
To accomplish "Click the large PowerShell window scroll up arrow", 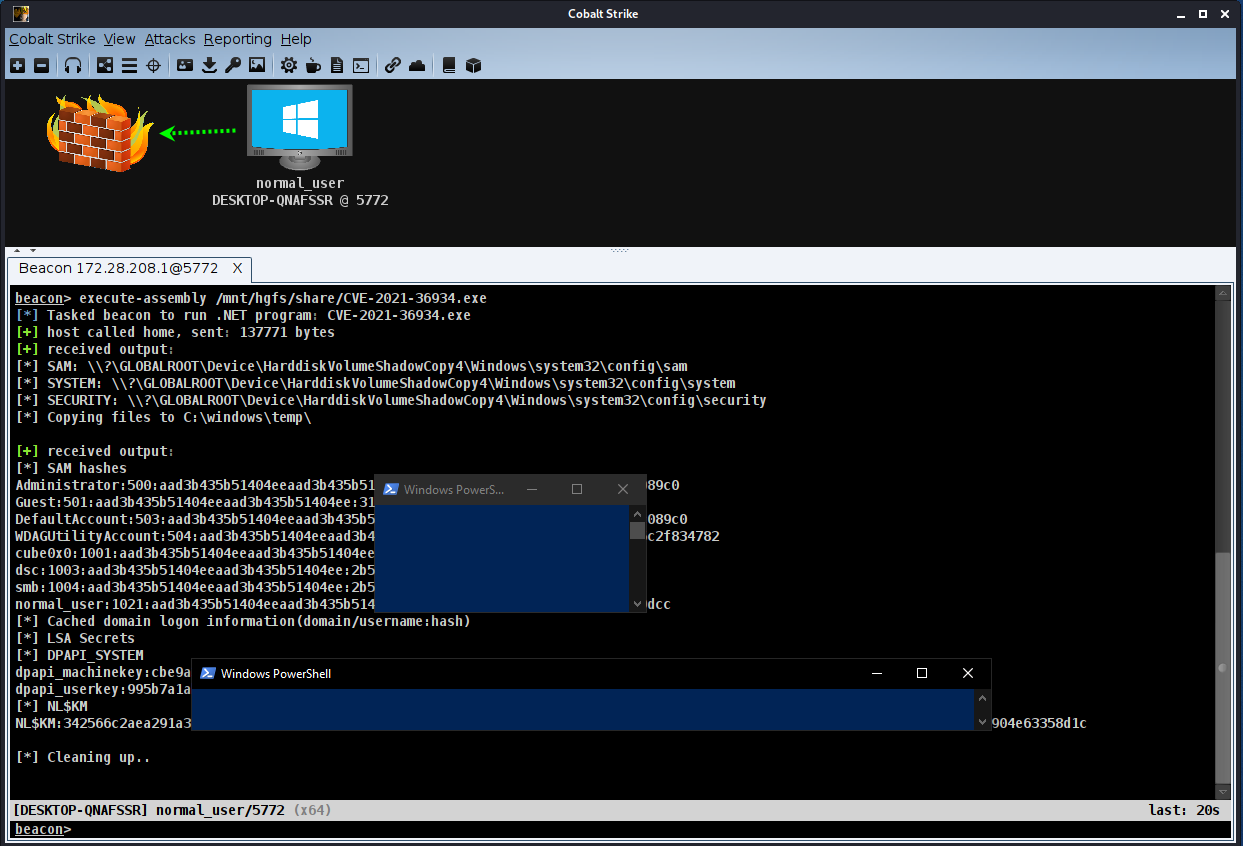I will 982,699.
